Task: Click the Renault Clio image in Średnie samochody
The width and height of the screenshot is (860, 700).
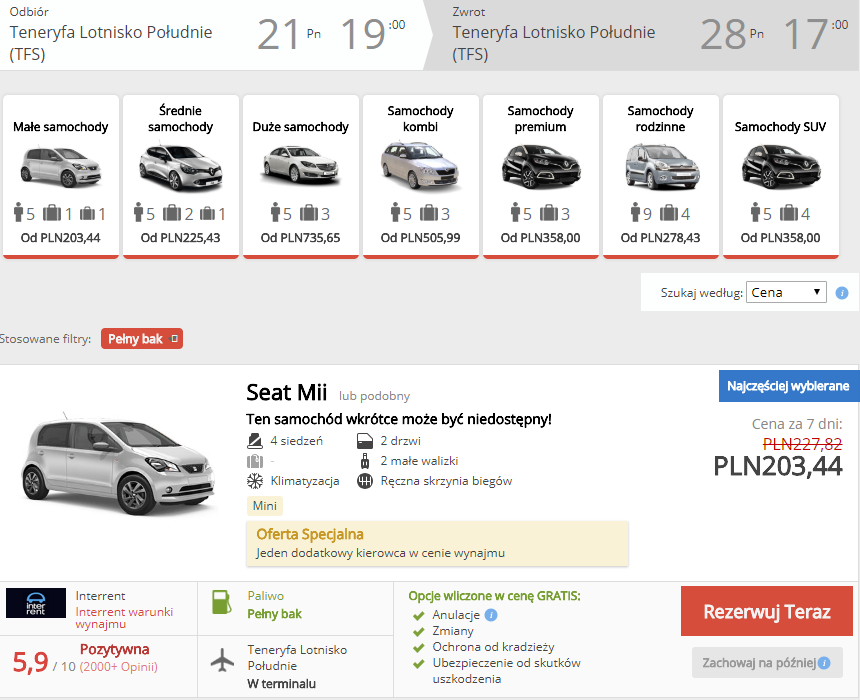Action: 180,167
